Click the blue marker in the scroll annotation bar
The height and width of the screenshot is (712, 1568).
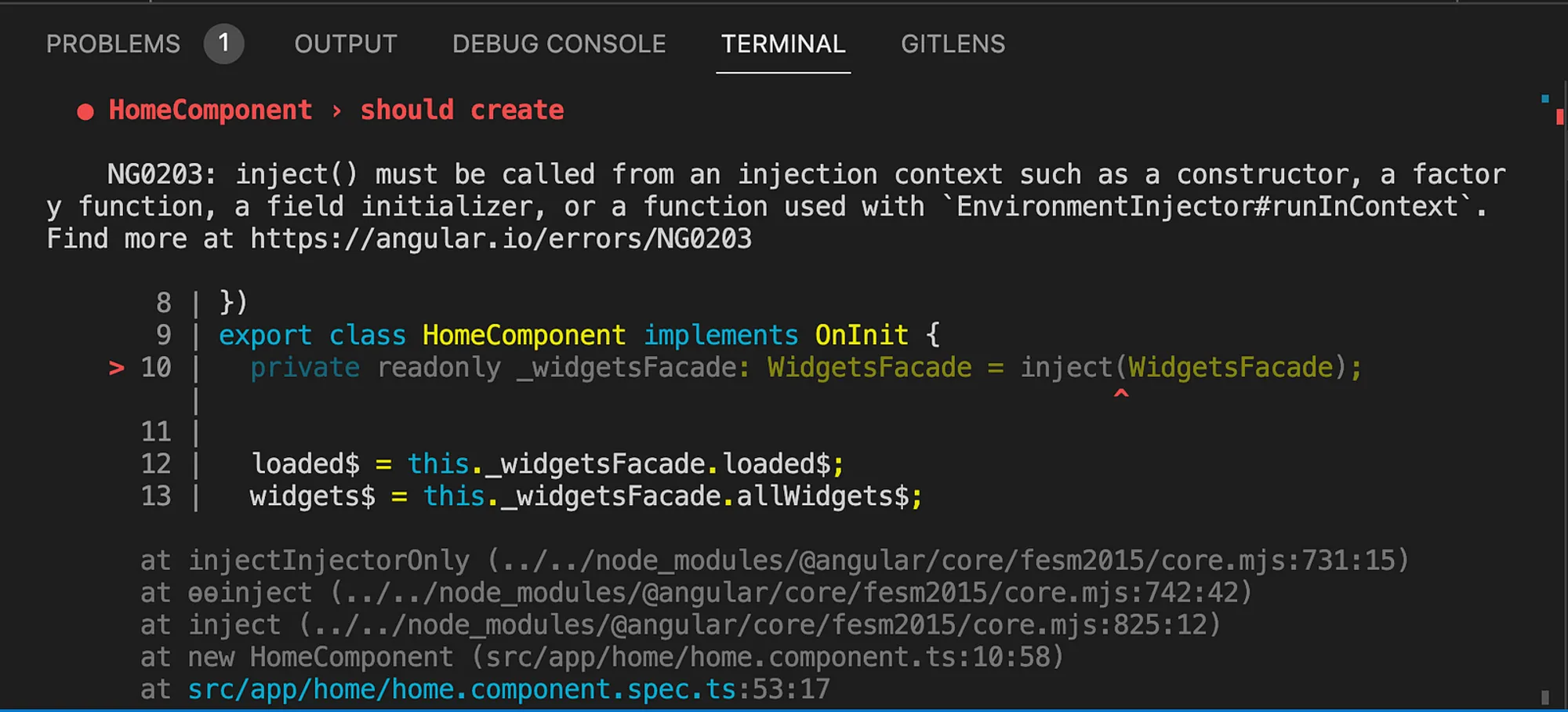(x=1544, y=99)
